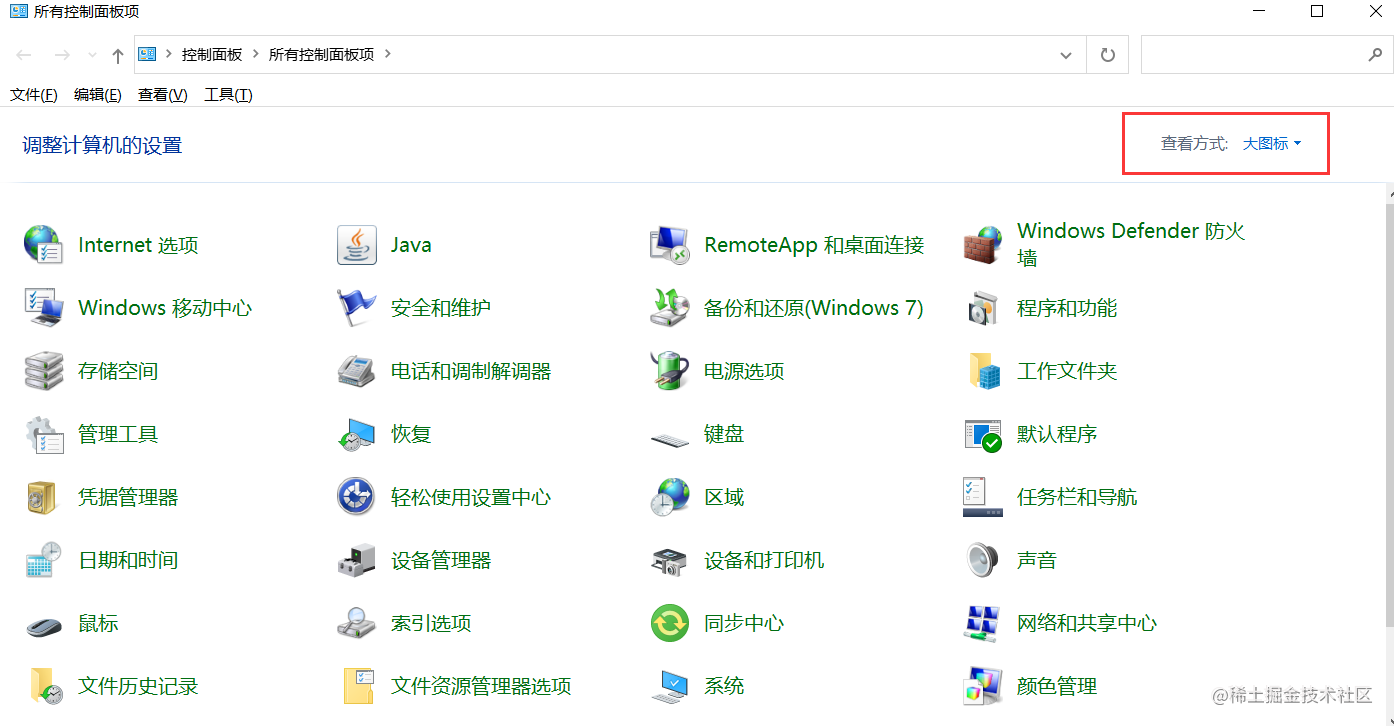The width and height of the screenshot is (1394, 726).
Task: Open the RemoteApp 和桌面连接 icon
Action: click(669, 245)
